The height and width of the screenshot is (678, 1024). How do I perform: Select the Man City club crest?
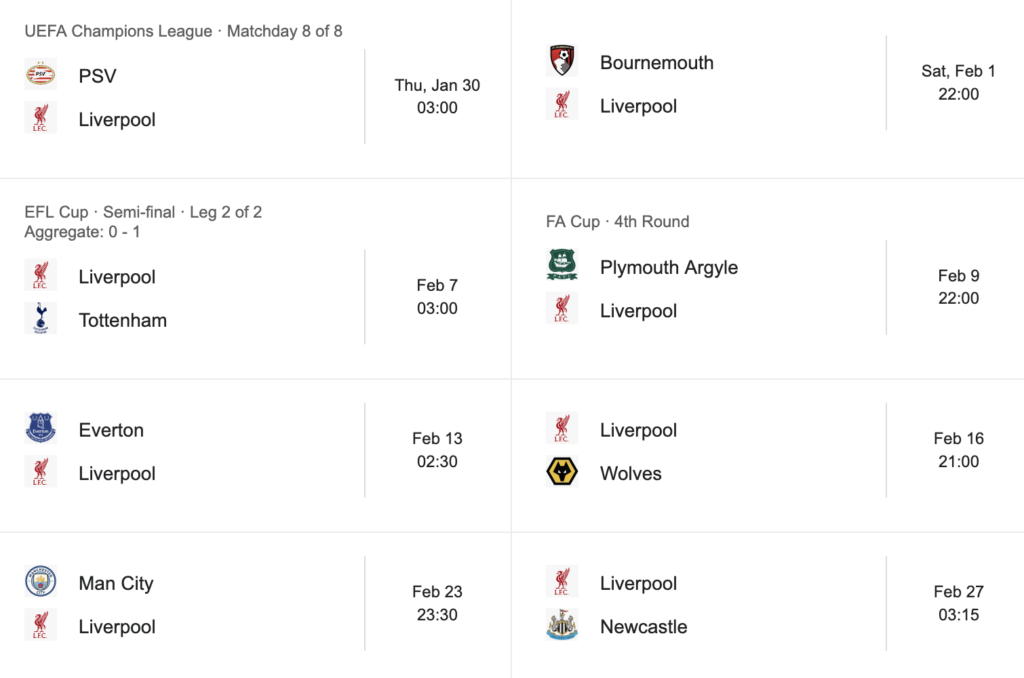[41, 583]
